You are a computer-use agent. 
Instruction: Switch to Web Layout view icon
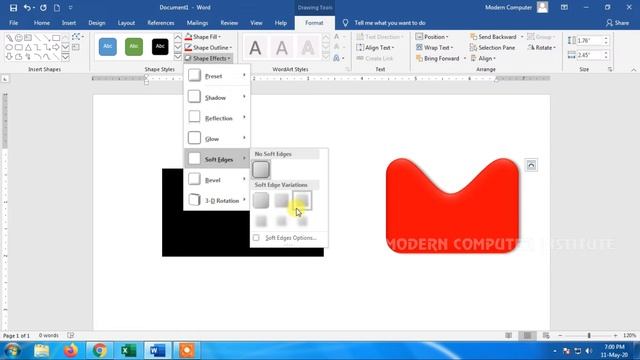click(x=546, y=335)
